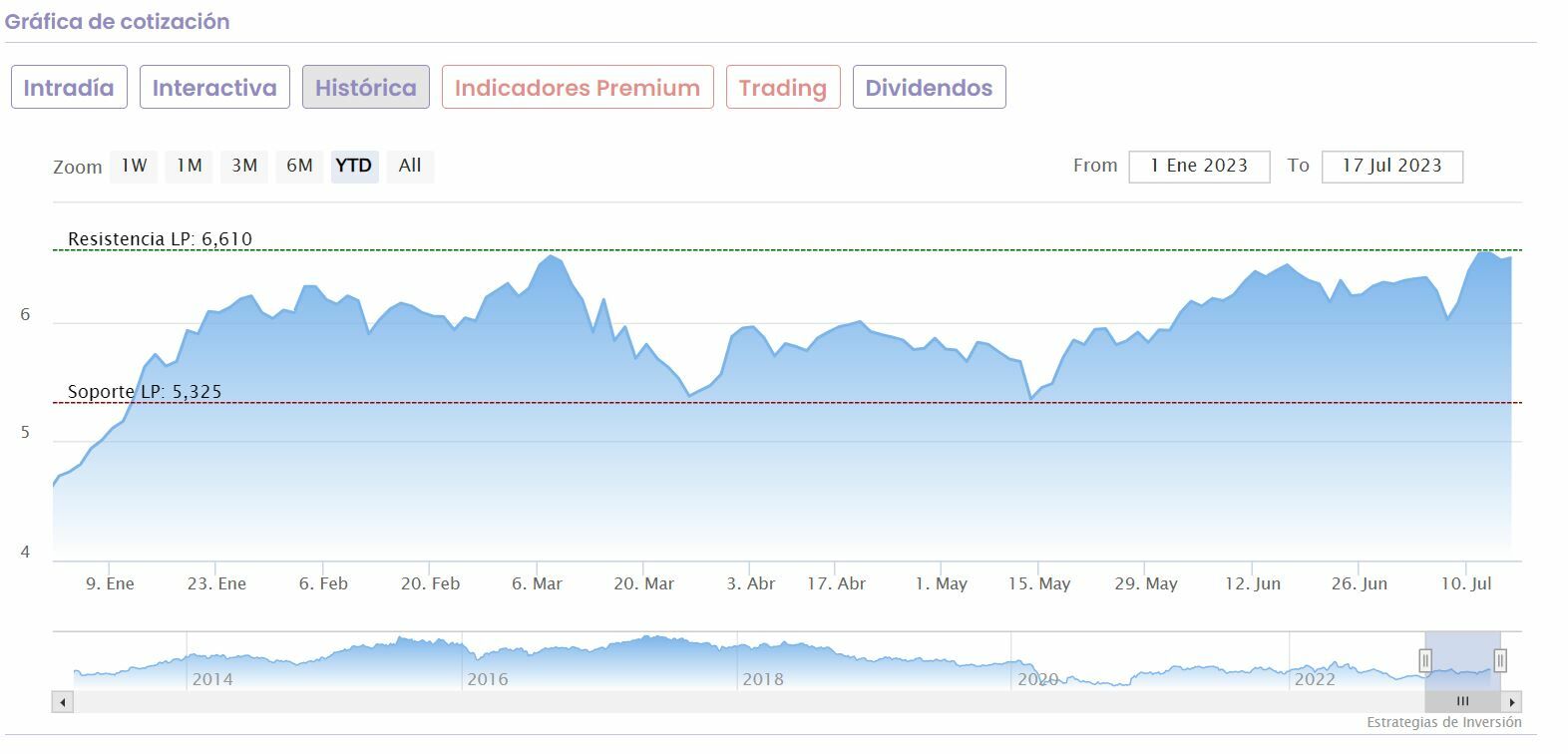Set chart zoom to 1W
Screen dimensions: 1568x754
(135, 166)
